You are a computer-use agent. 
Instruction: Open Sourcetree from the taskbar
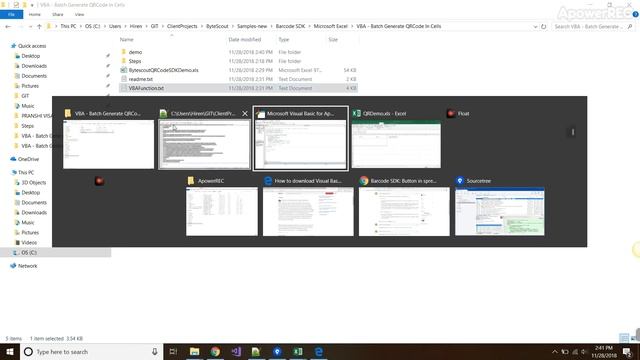[x=277, y=351]
